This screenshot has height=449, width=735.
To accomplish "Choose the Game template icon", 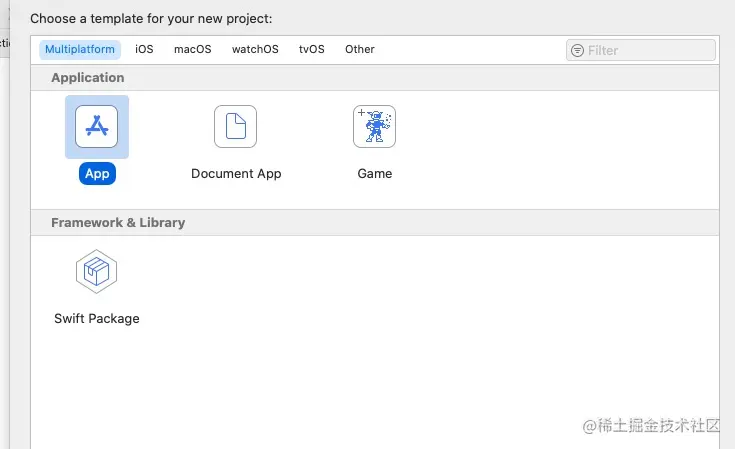I will pyautogui.click(x=374, y=127).
